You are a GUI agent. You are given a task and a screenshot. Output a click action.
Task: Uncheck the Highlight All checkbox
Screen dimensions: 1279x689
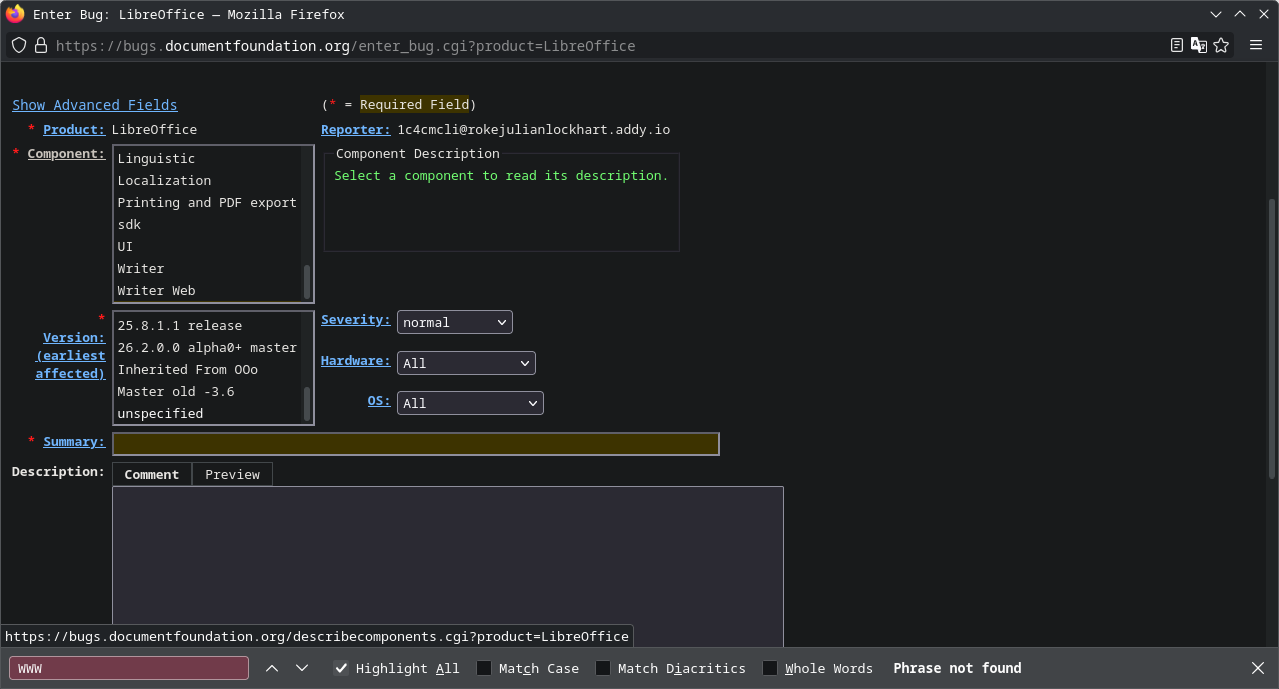coord(342,668)
